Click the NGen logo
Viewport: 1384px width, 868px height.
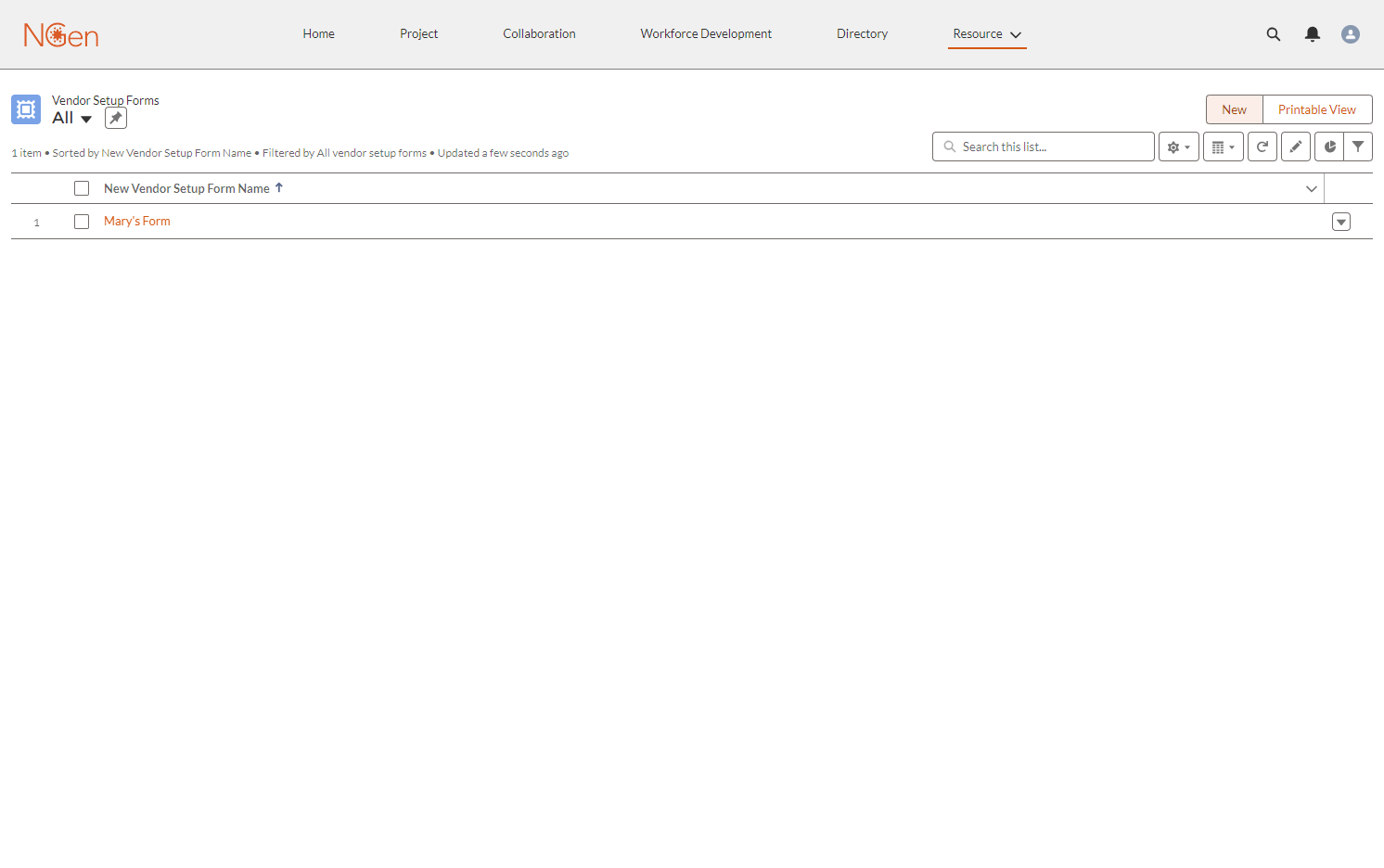61,35
